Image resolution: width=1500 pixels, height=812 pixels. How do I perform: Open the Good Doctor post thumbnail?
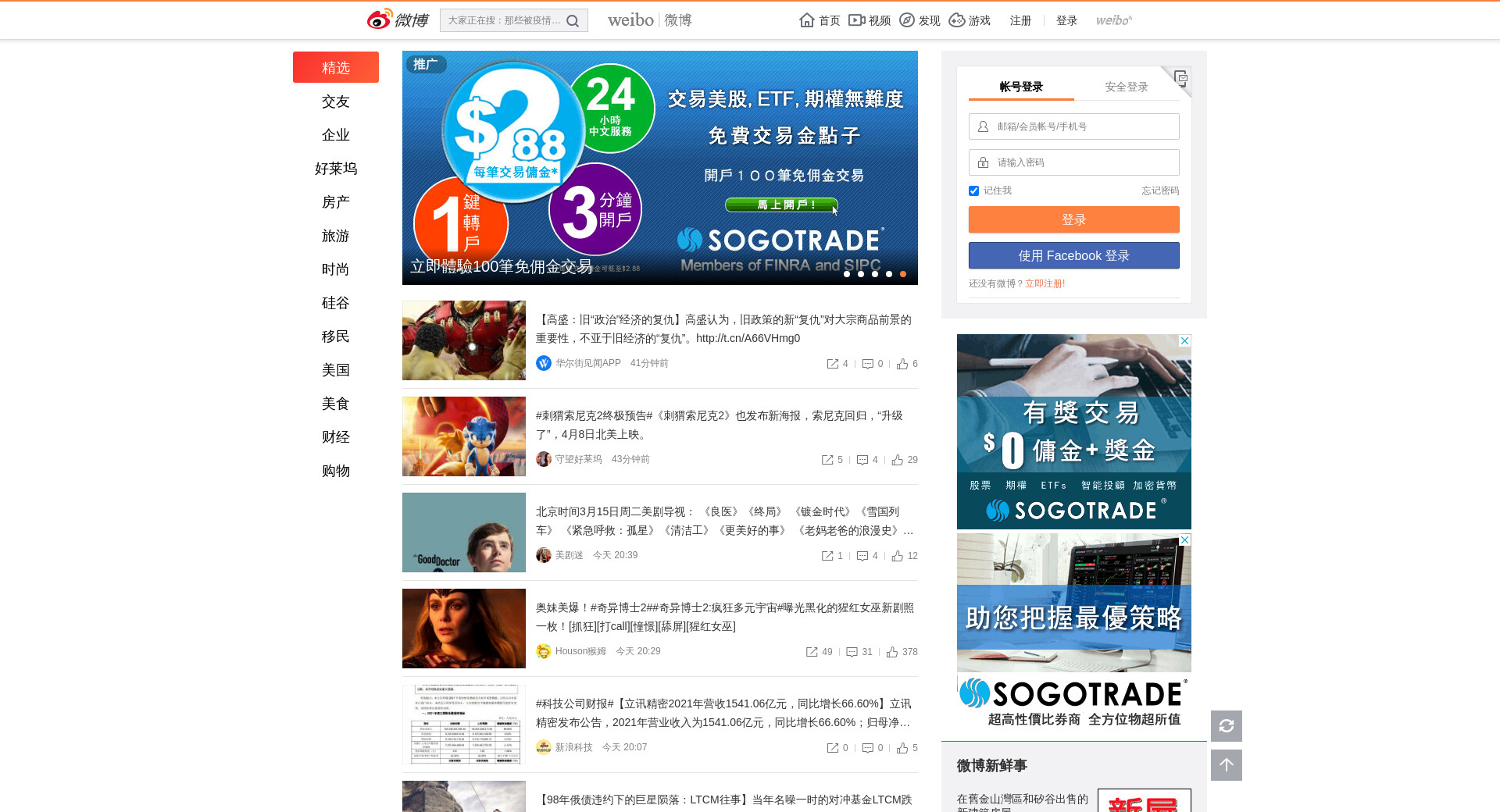coord(464,532)
